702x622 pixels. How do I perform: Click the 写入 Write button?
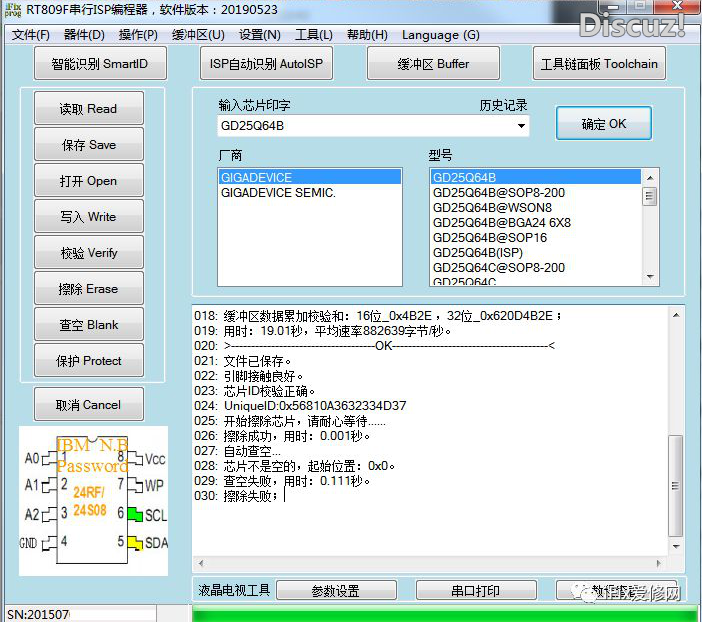point(89,216)
